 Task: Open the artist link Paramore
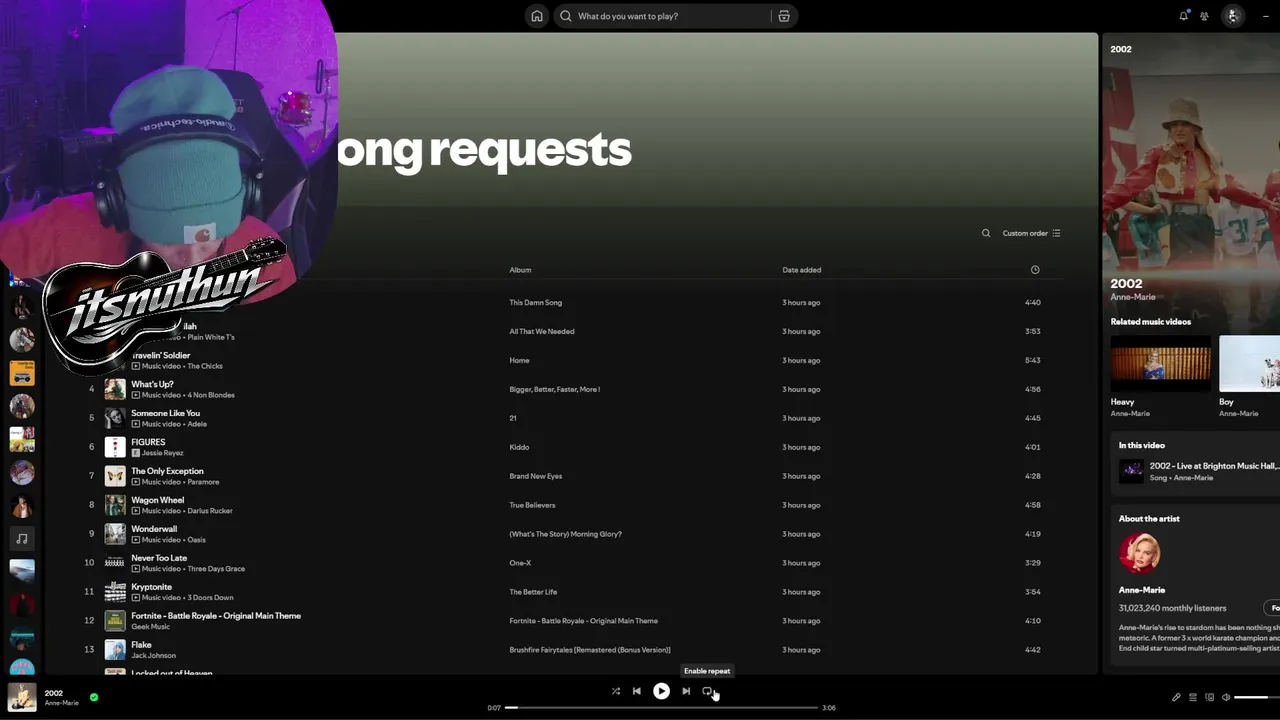click(x=202, y=482)
